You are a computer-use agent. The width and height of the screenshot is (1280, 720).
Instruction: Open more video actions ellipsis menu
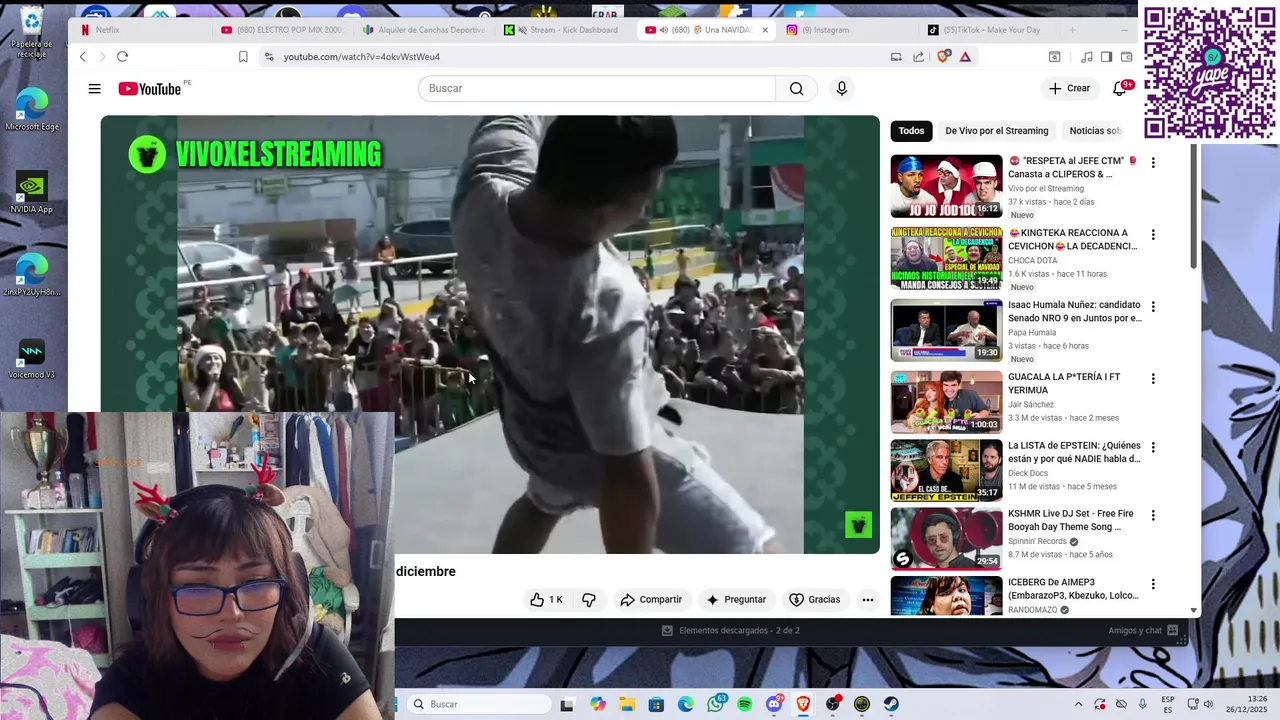(868, 600)
